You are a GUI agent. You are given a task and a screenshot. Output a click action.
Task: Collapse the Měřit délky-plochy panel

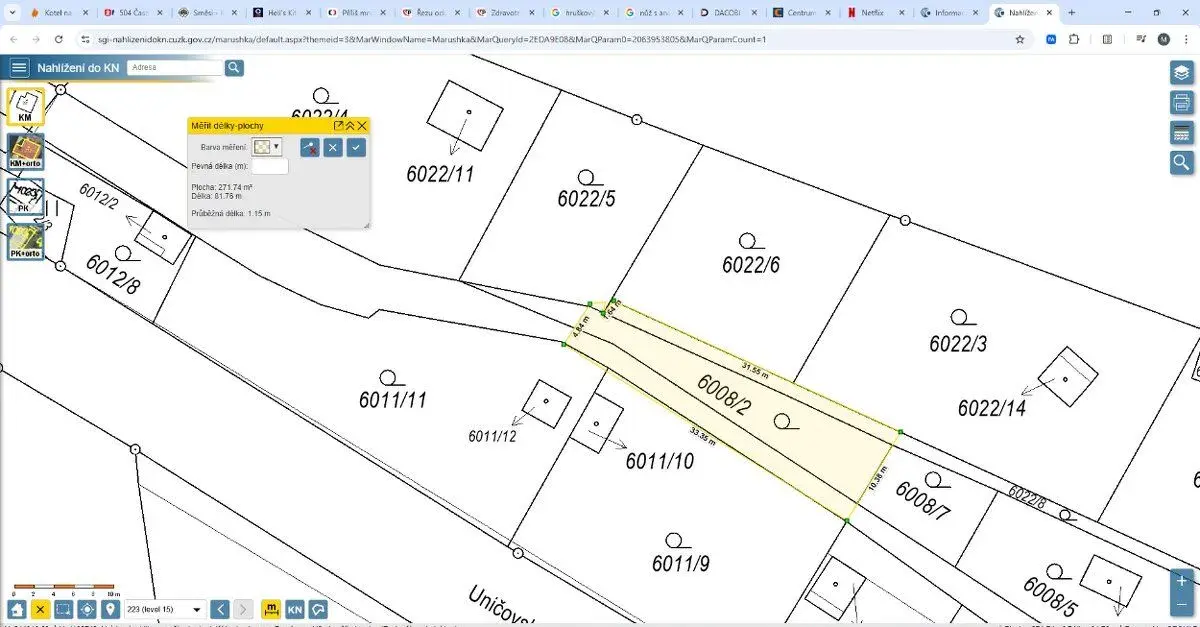(350, 125)
